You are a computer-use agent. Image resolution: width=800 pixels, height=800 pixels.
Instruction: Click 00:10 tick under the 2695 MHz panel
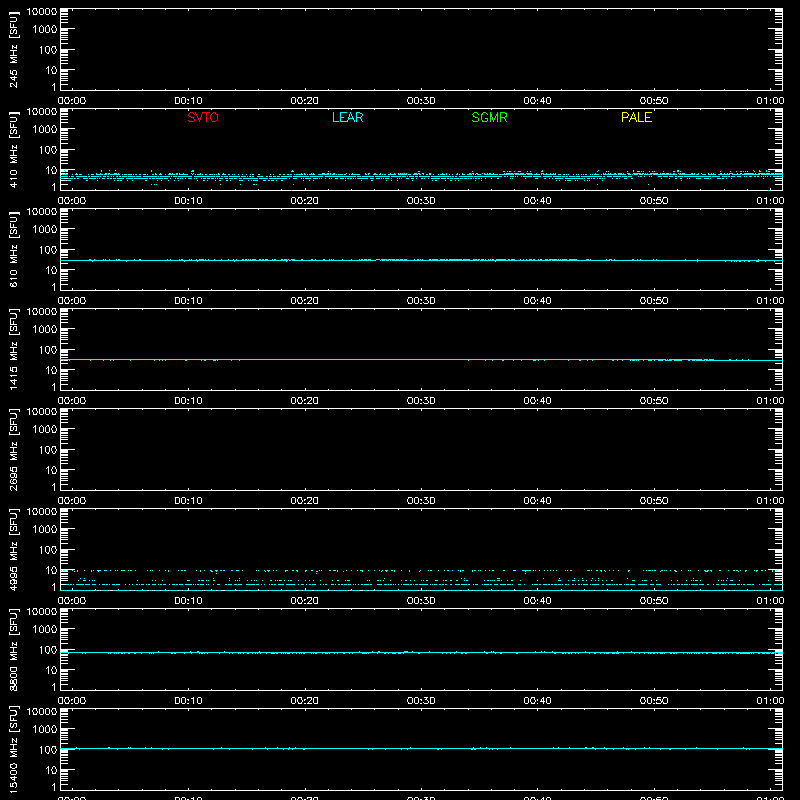point(188,501)
